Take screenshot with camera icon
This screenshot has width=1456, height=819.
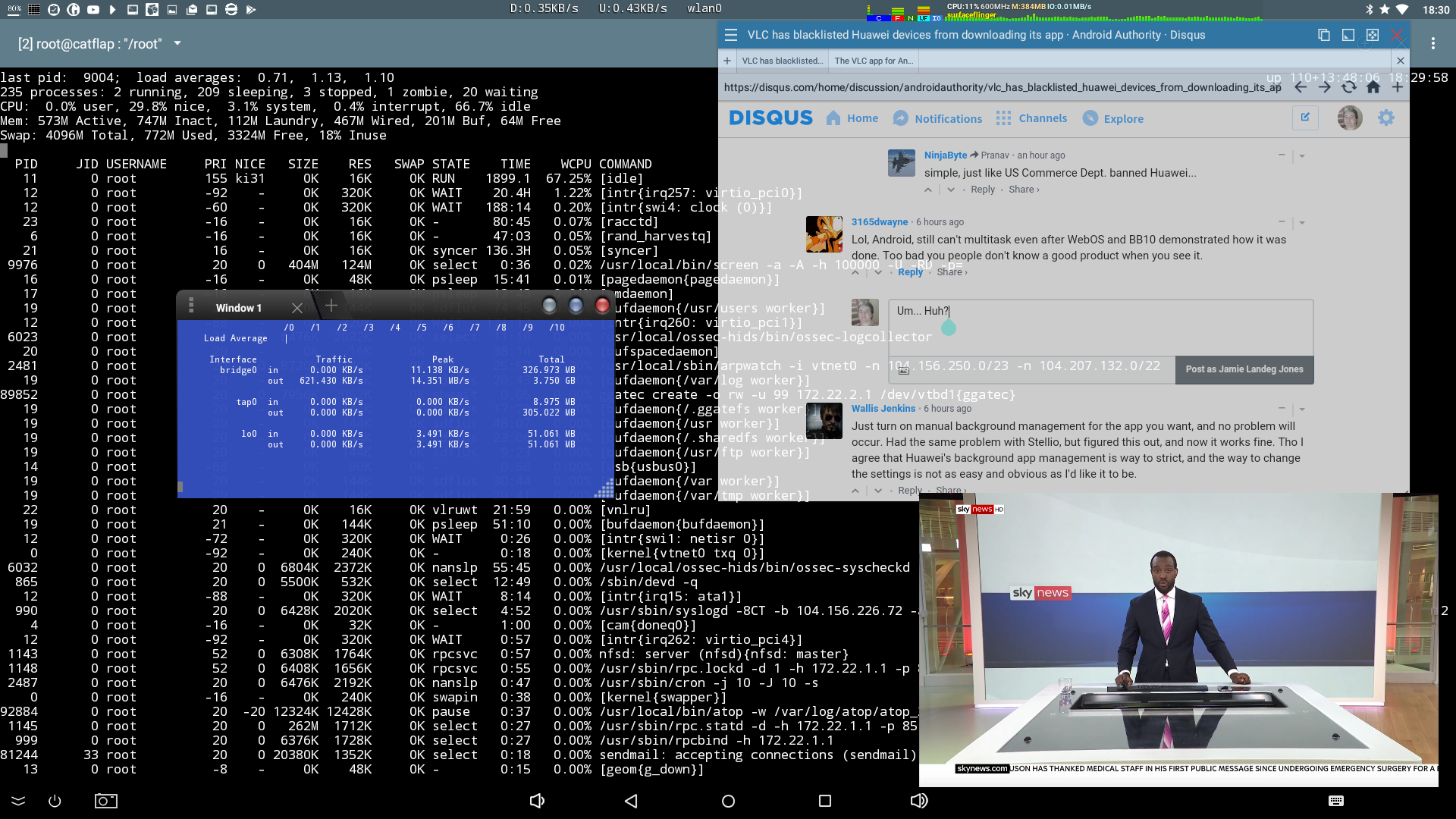pos(106,801)
